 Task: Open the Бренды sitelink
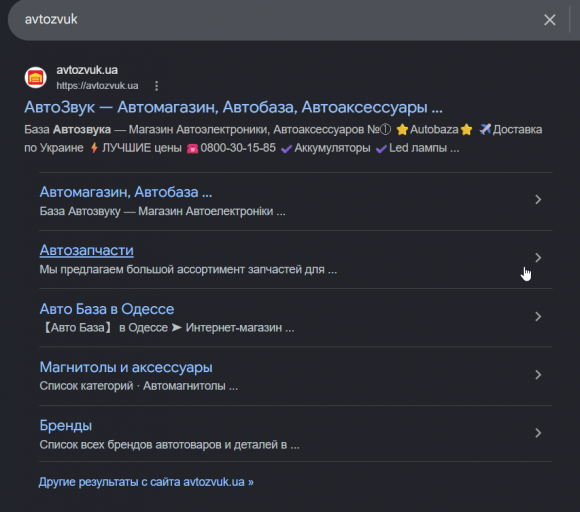click(66, 425)
